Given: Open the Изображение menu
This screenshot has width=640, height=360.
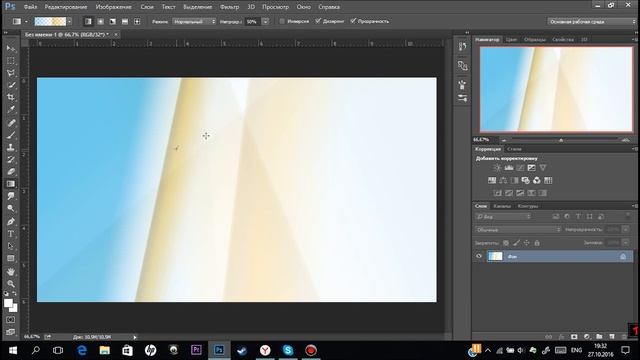Looking at the screenshot, I should coord(113,7).
